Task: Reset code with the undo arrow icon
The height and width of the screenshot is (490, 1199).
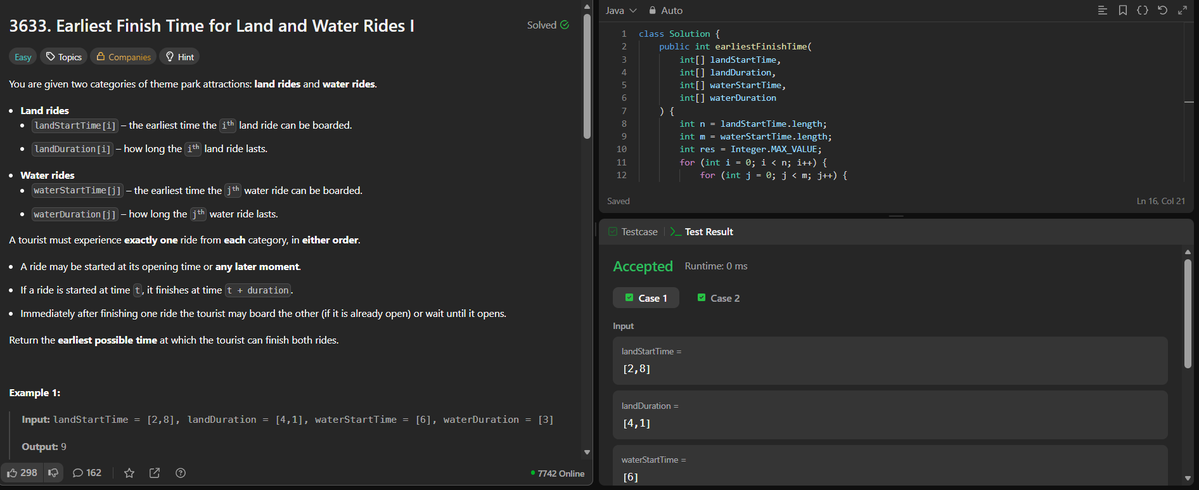Action: pyautogui.click(x=1162, y=10)
